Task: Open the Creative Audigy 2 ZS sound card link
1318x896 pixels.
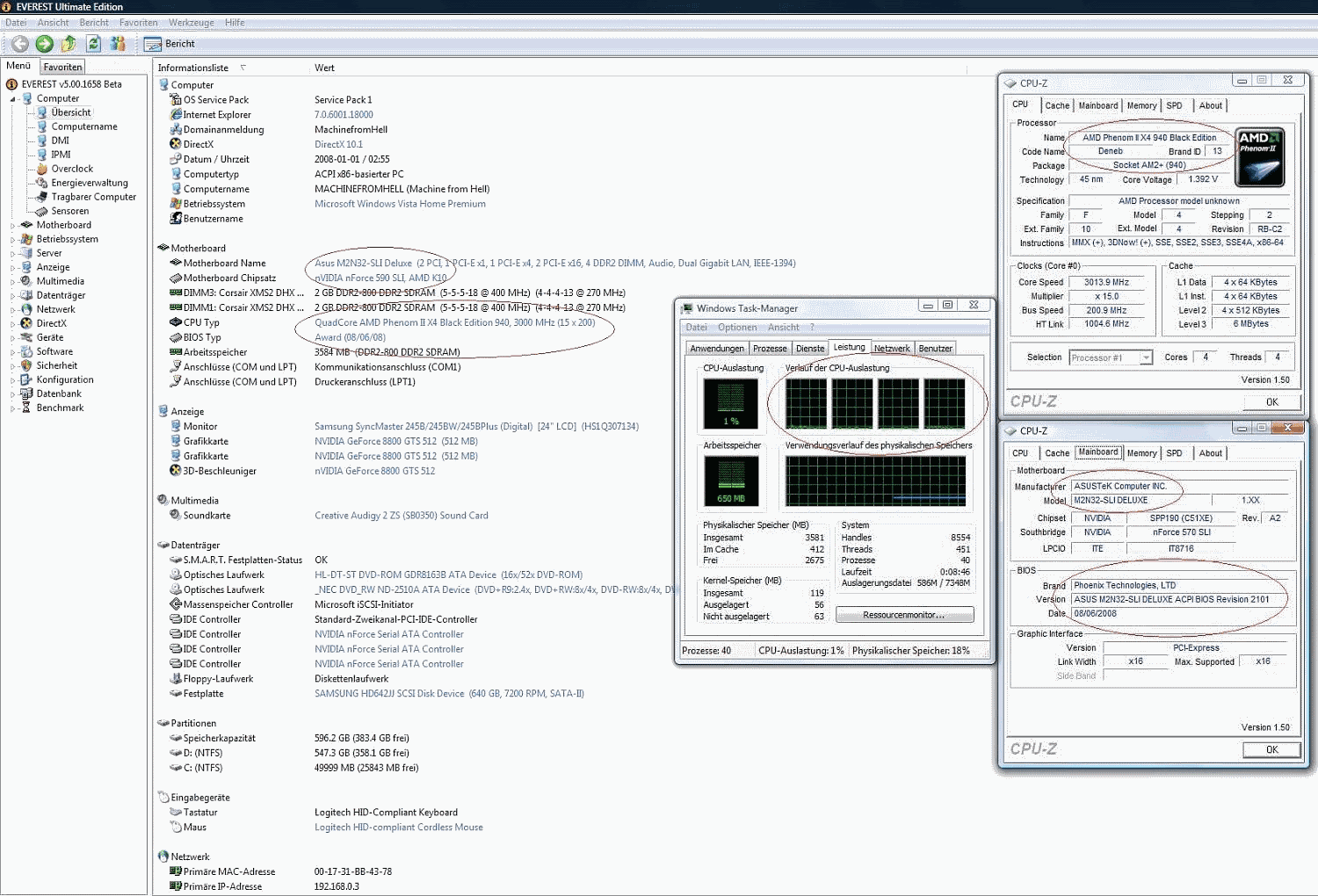Action: [x=401, y=516]
